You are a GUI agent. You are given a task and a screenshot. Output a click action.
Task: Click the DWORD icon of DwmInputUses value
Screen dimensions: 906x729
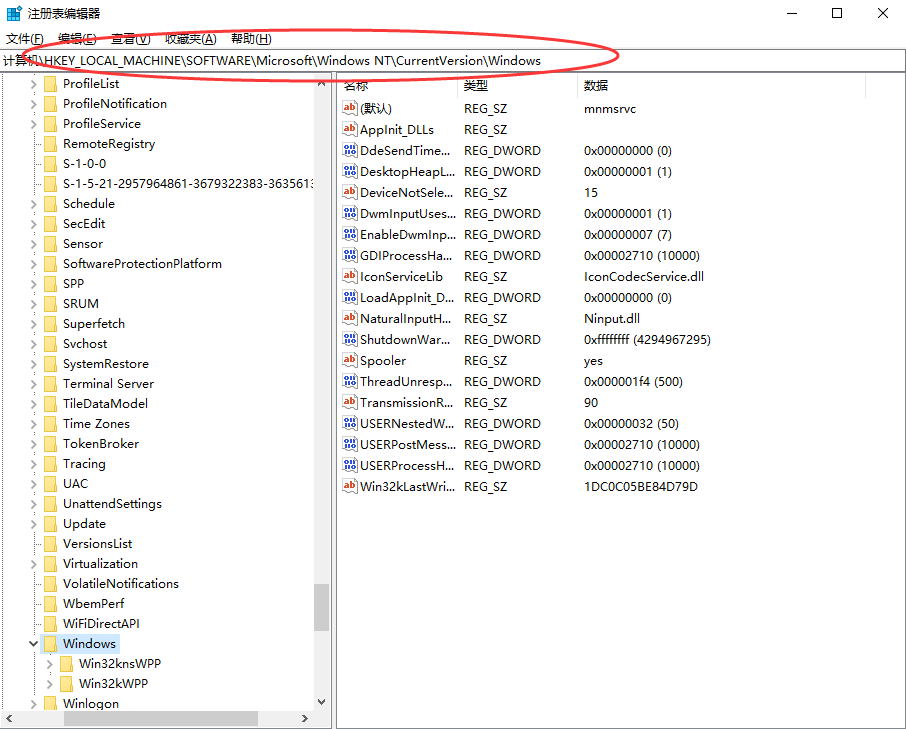pos(350,213)
